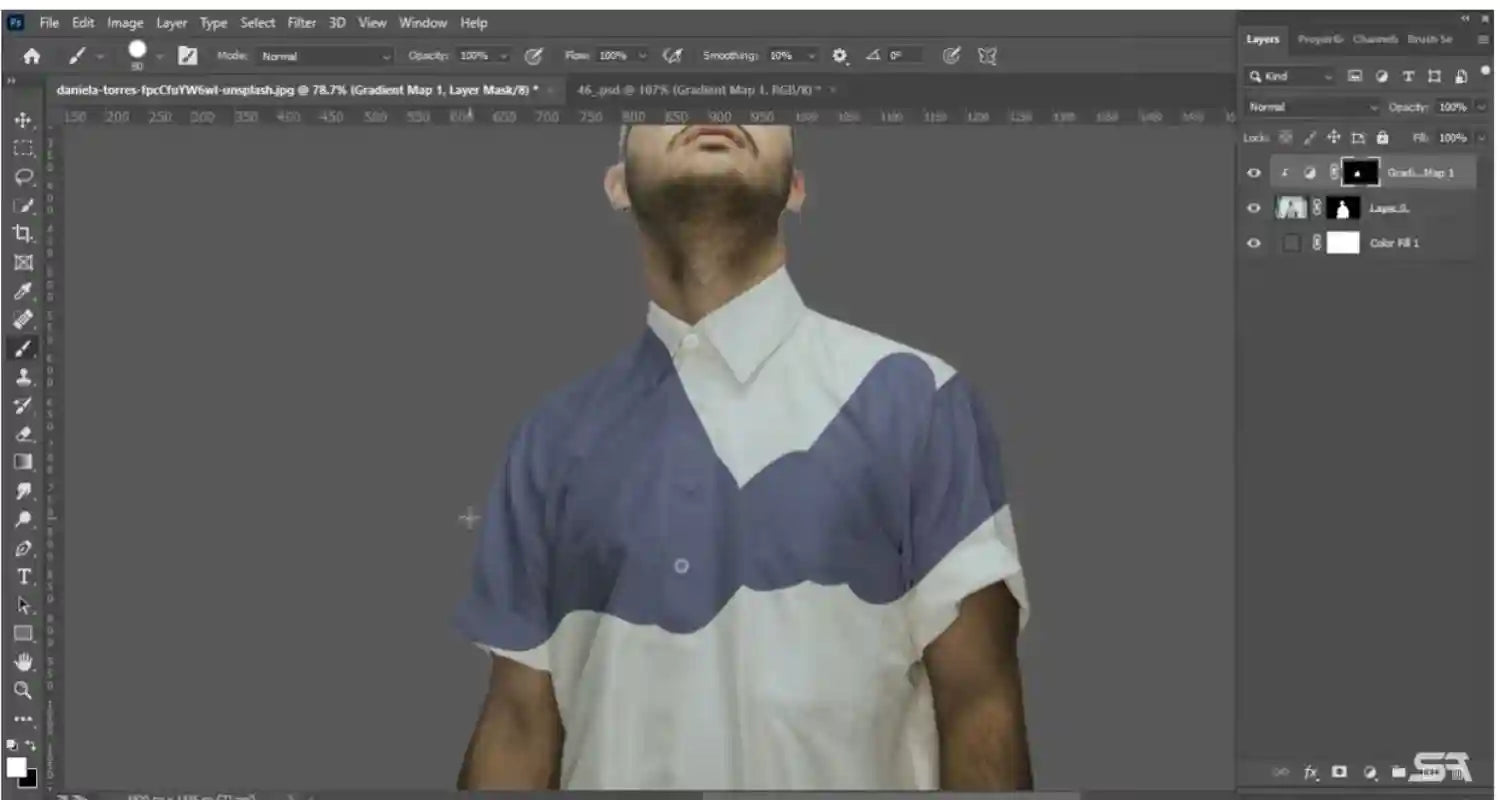Open the layer blend mode dropdown

click(x=1313, y=107)
